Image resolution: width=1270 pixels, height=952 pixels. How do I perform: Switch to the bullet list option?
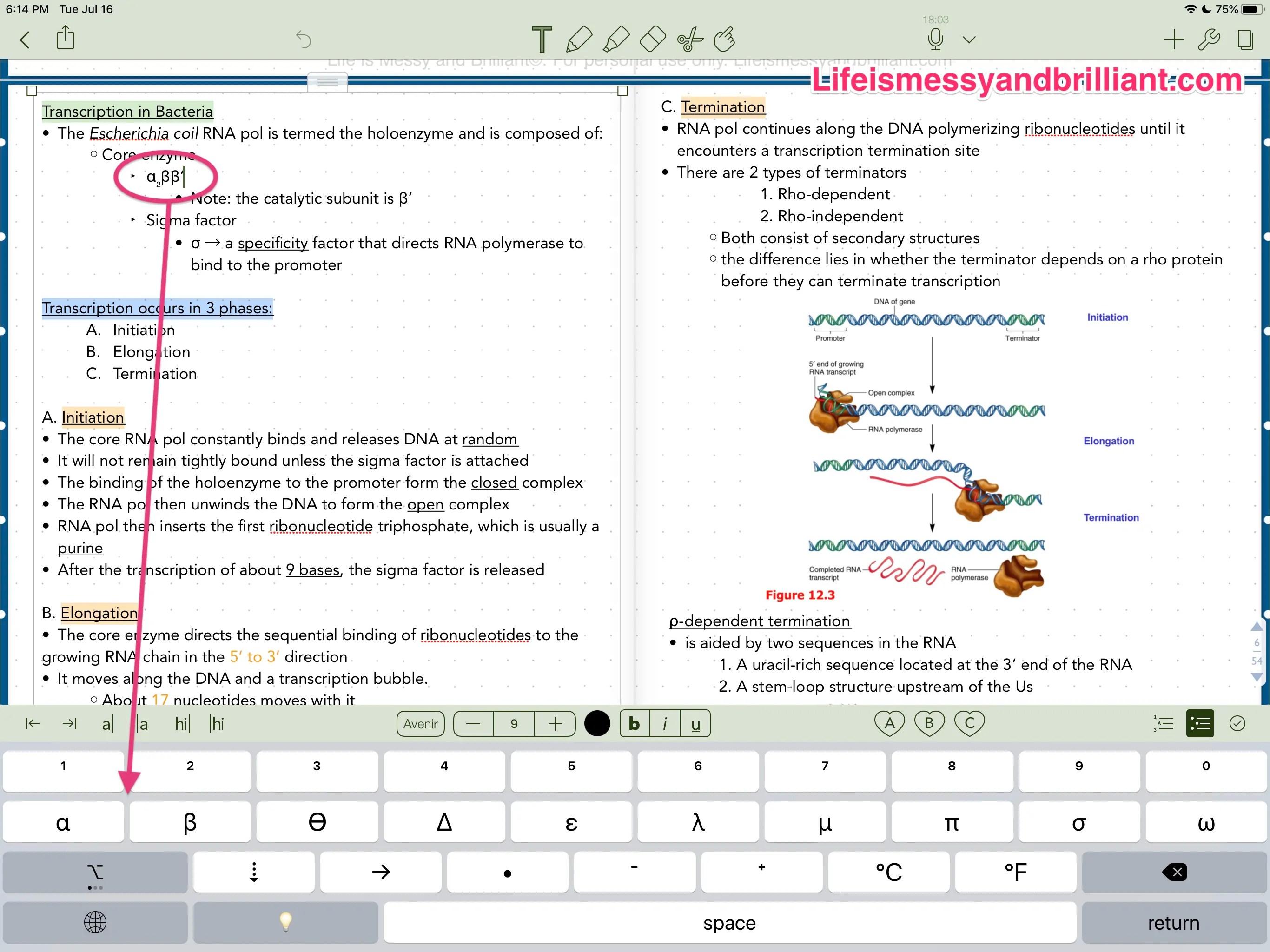pyautogui.click(x=1201, y=722)
